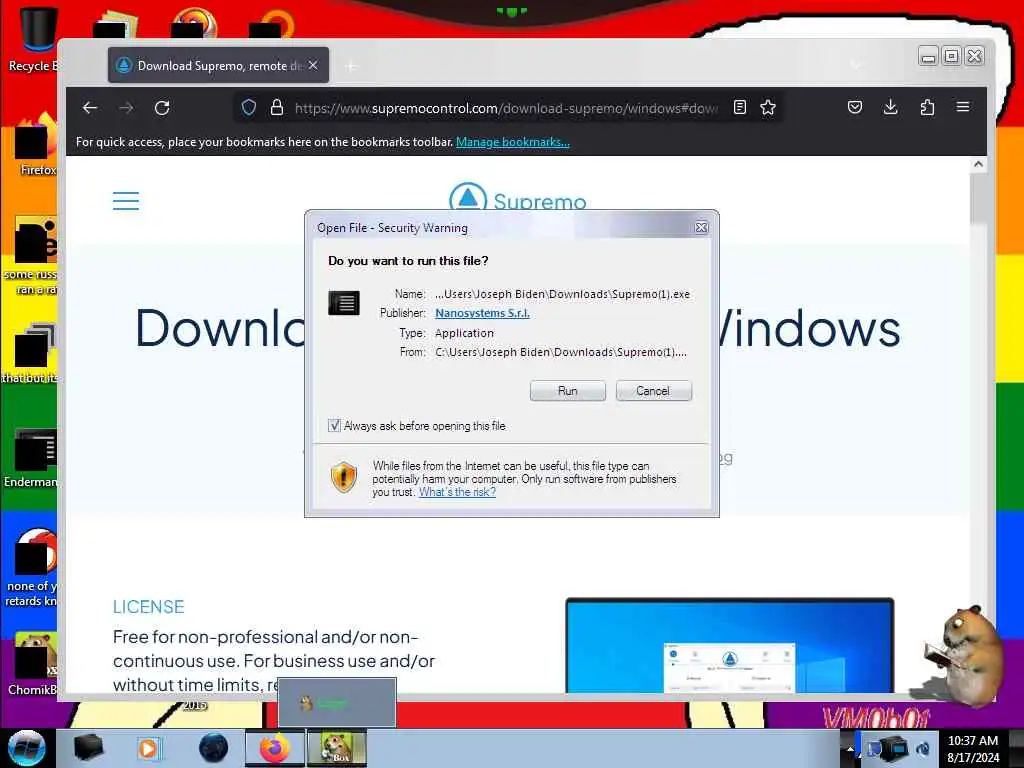Close the Download Supremo tab
The image size is (1024, 768).
tap(313, 65)
